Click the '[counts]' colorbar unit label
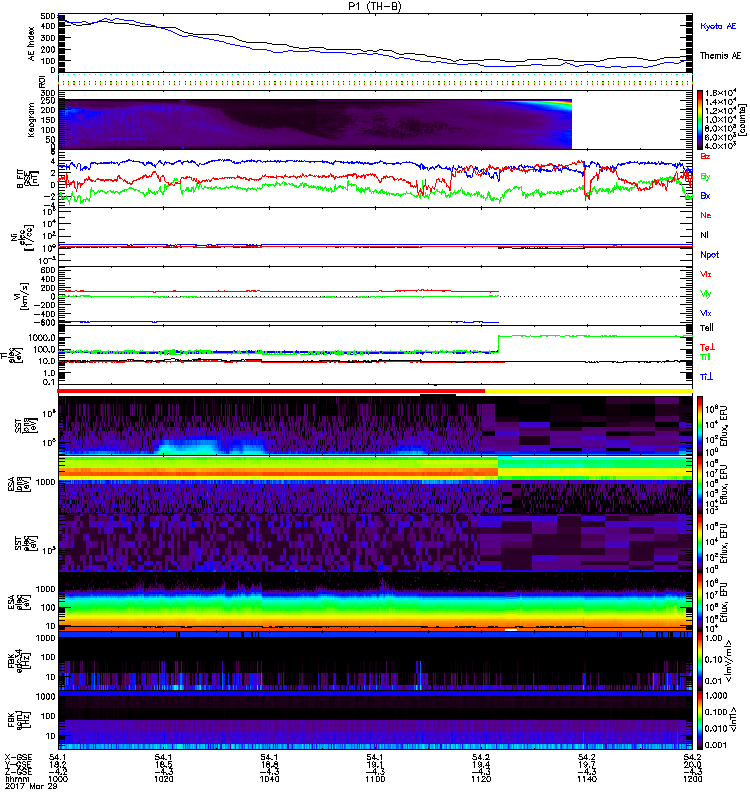The width and height of the screenshot is (750, 800). pos(743,120)
